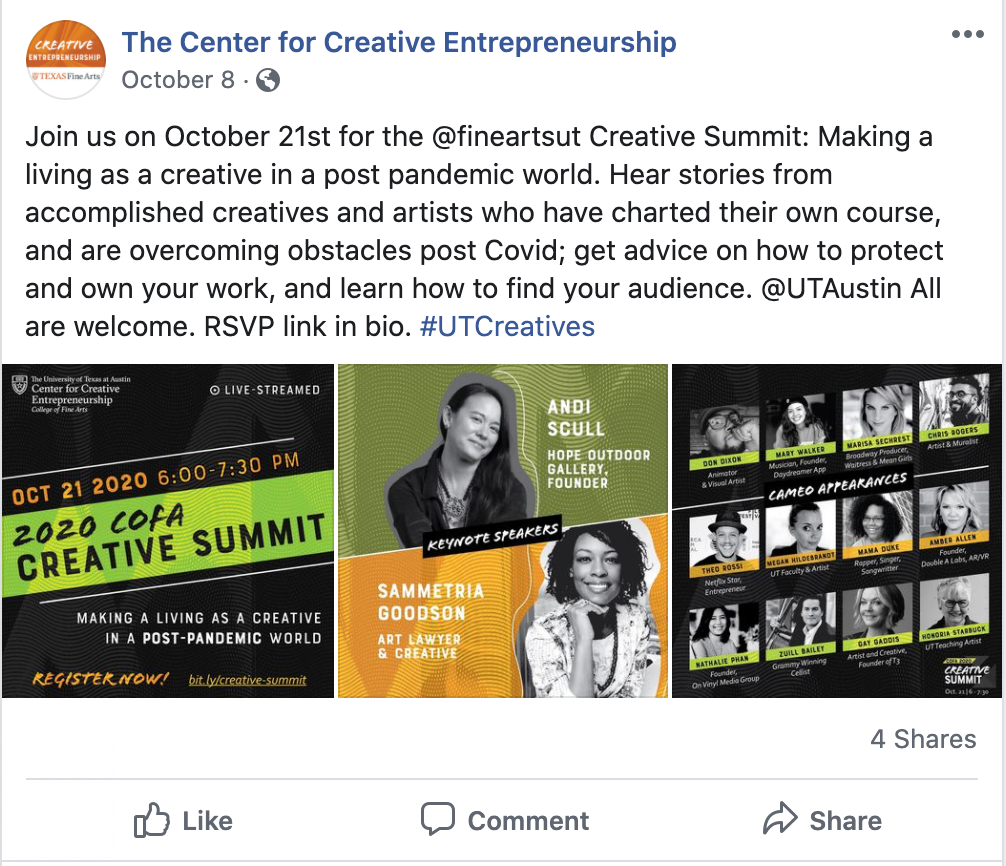View the 4 Shares list
The height and width of the screenshot is (866, 1006).
(x=923, y=739)
